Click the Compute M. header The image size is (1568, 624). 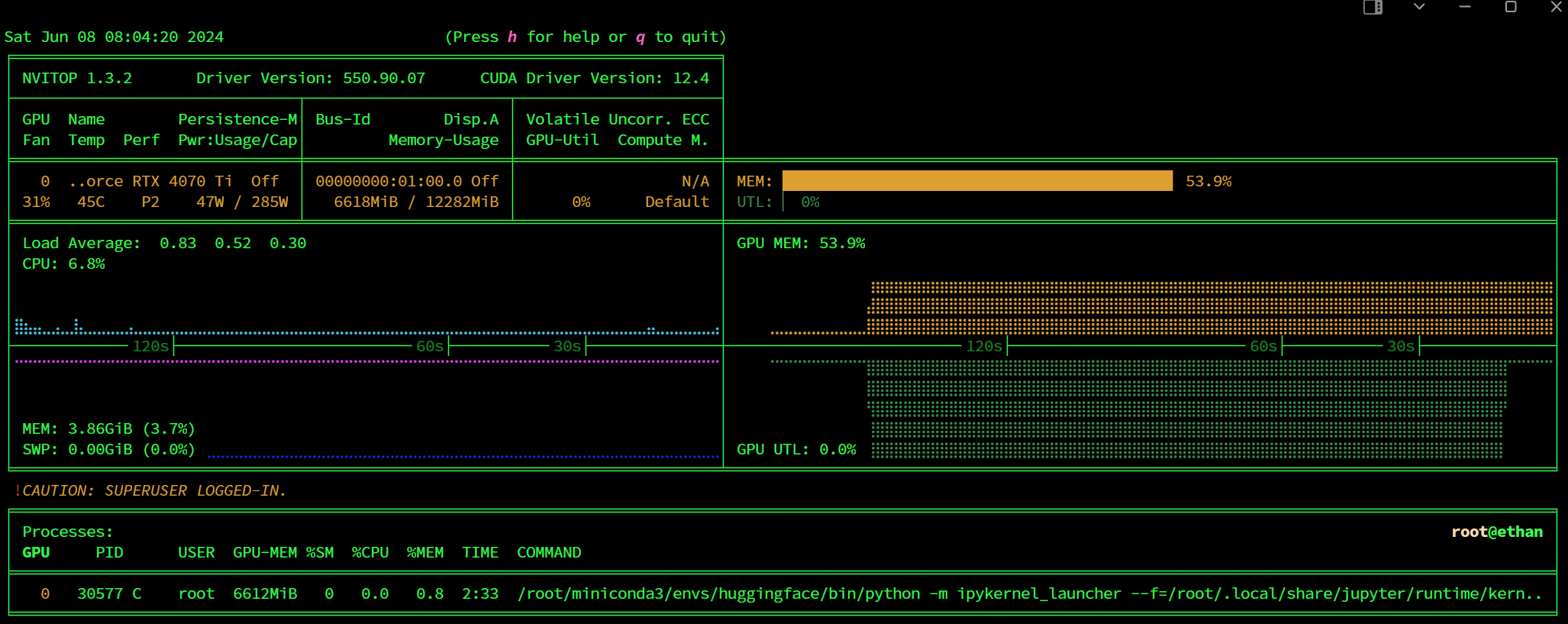pos(663,140)
